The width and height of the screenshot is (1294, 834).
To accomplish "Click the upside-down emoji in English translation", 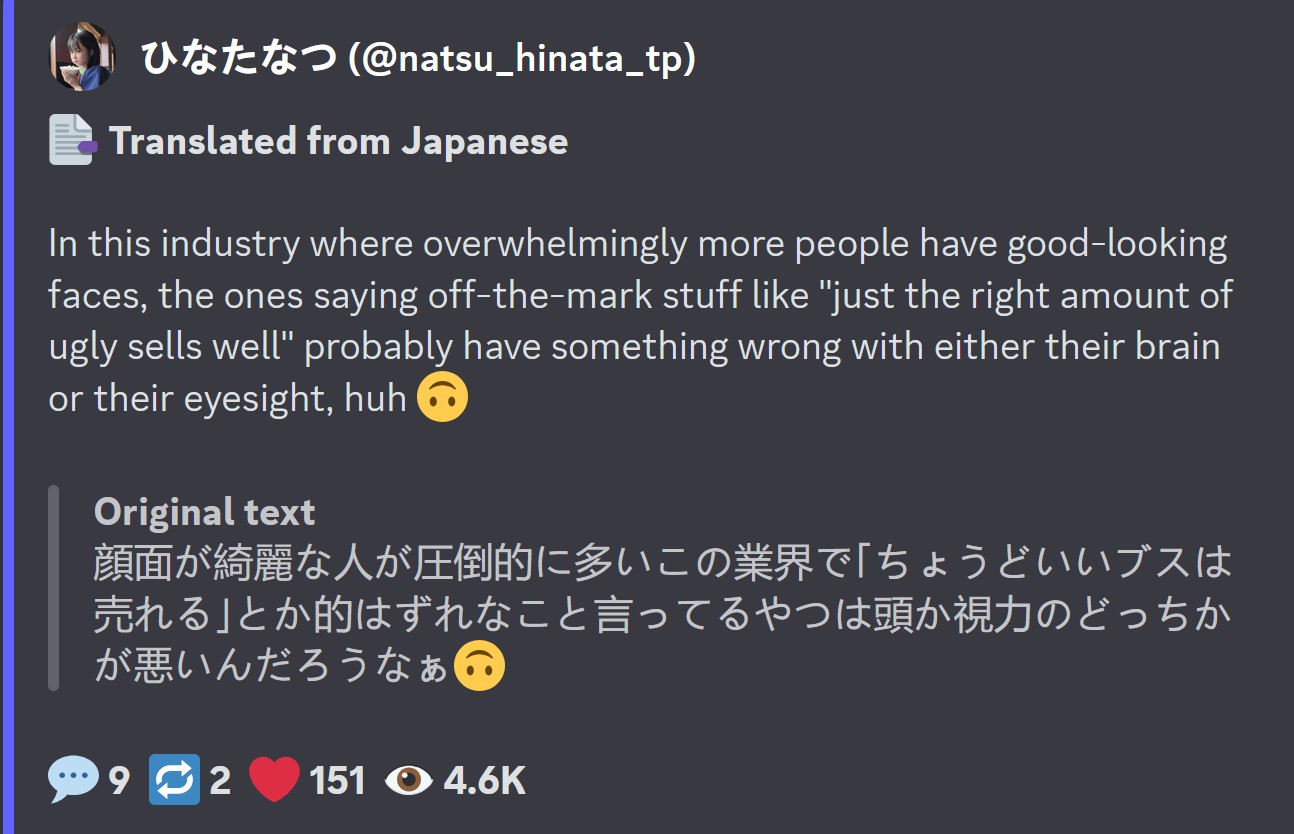I will [x=442, y=398].
